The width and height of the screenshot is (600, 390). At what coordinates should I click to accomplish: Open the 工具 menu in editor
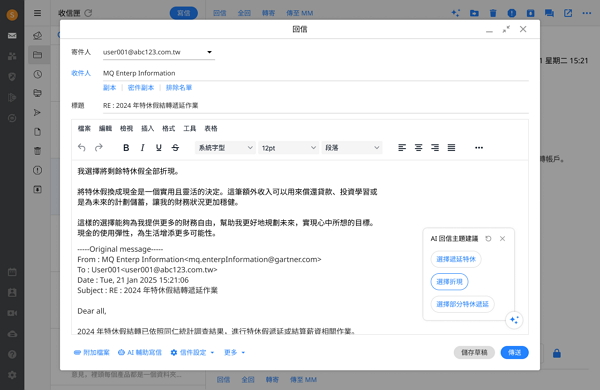(189, 129)
